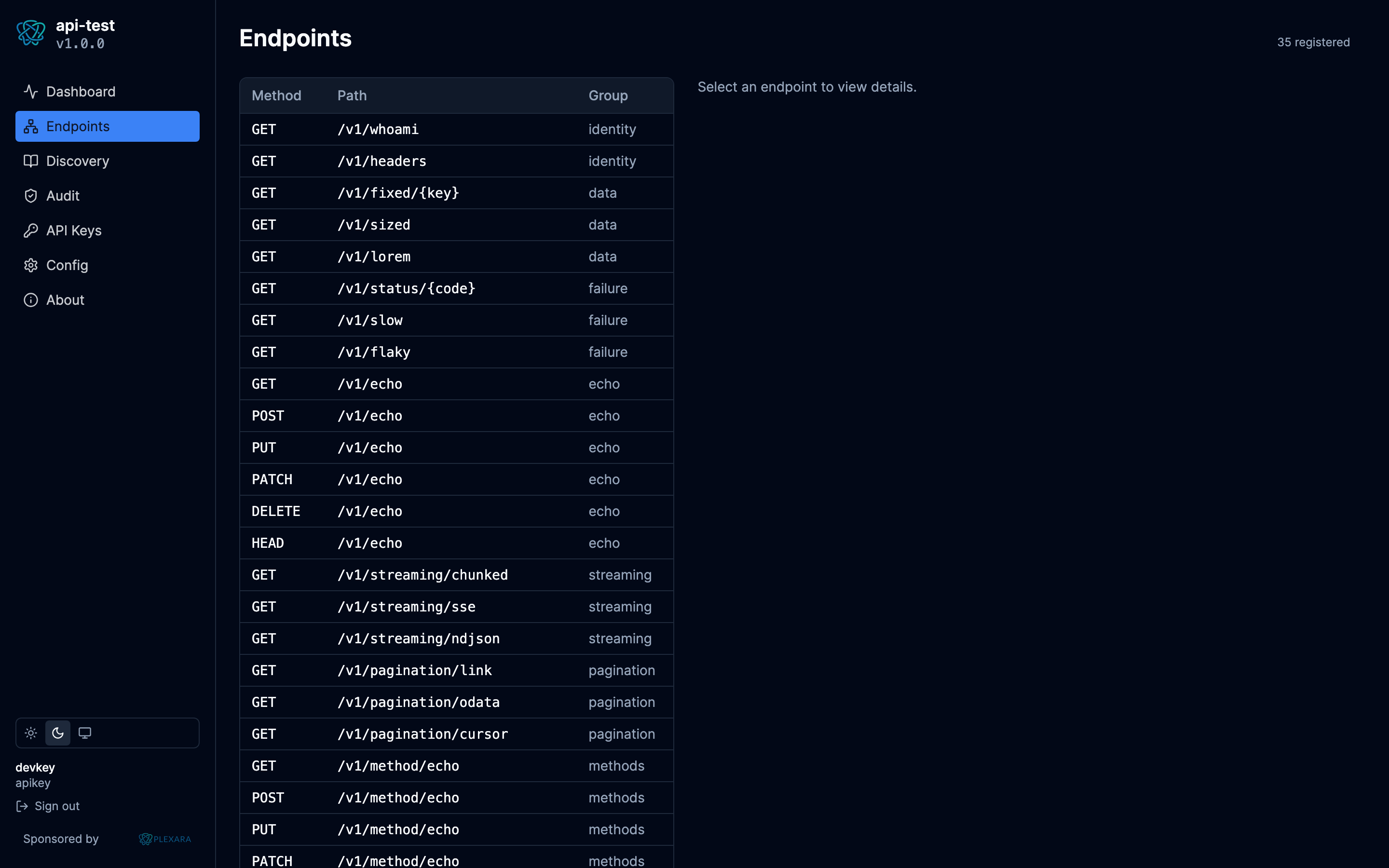Image resolution: width=1389 pixels, height=868 pixels.
Task: Click the Method column header
Action: 276,96
